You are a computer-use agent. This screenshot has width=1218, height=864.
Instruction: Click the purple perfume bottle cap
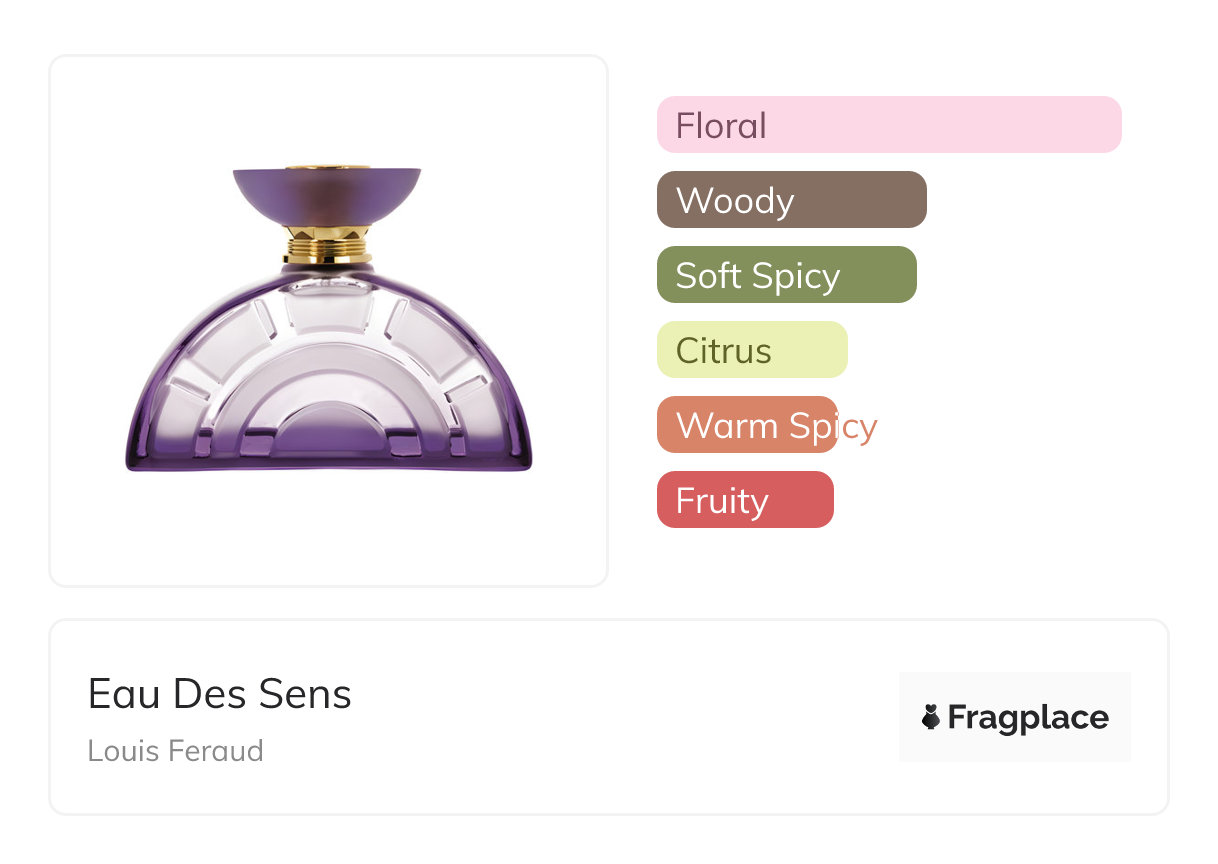pyautogui.click(x=327, y=197)
